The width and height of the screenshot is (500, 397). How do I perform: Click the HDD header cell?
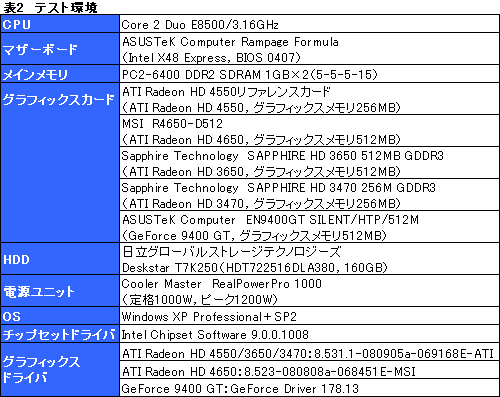pyautogui.click(x=60, y=259)
